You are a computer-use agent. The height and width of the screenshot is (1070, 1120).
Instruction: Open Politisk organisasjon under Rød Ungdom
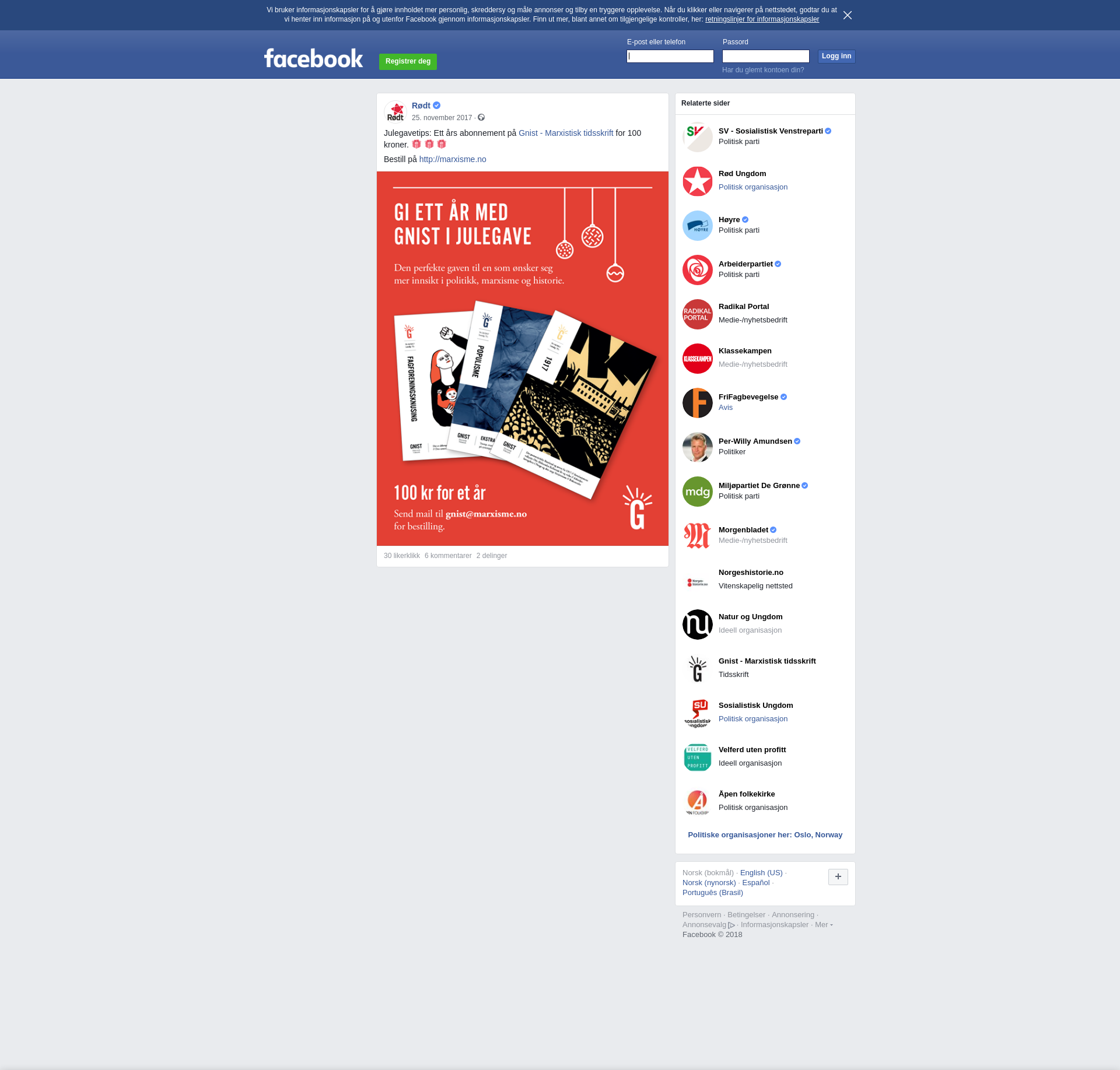tap(753, 187)
